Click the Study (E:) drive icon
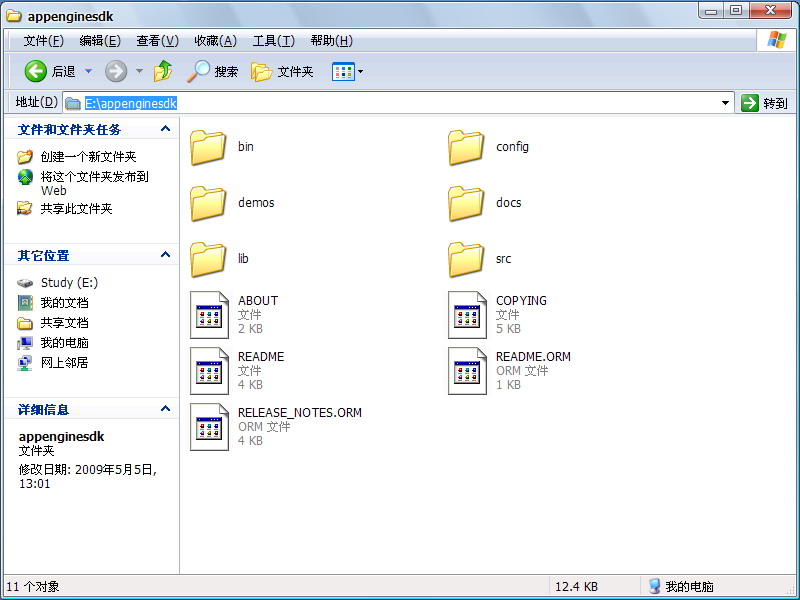Image resolution: width=800 pixels, height=600 pixels. coord(24,283)
